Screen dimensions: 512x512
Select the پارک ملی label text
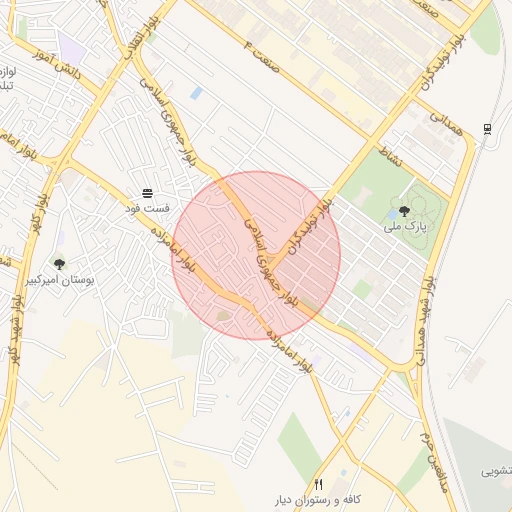click(x=405, y=227)
